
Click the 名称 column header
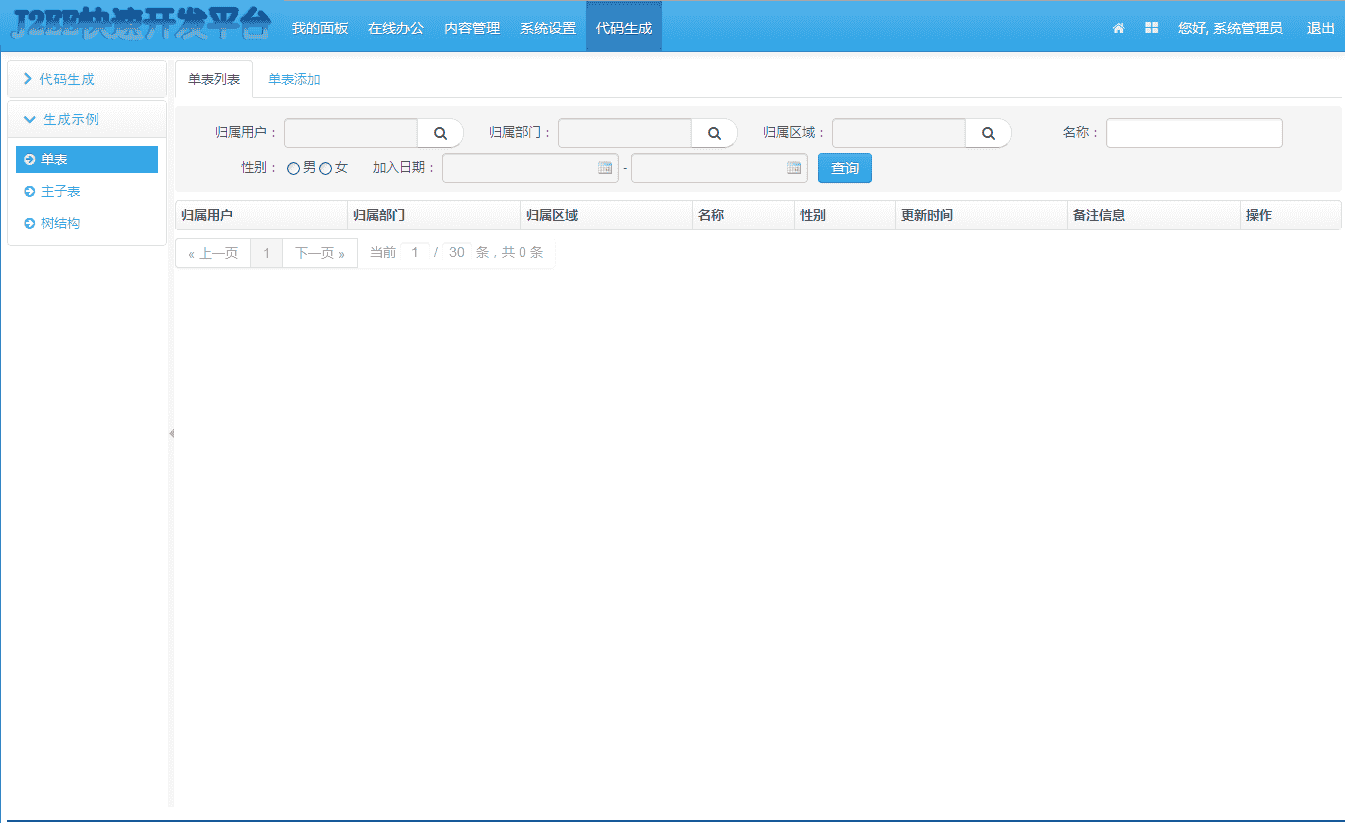click(744, 215)
